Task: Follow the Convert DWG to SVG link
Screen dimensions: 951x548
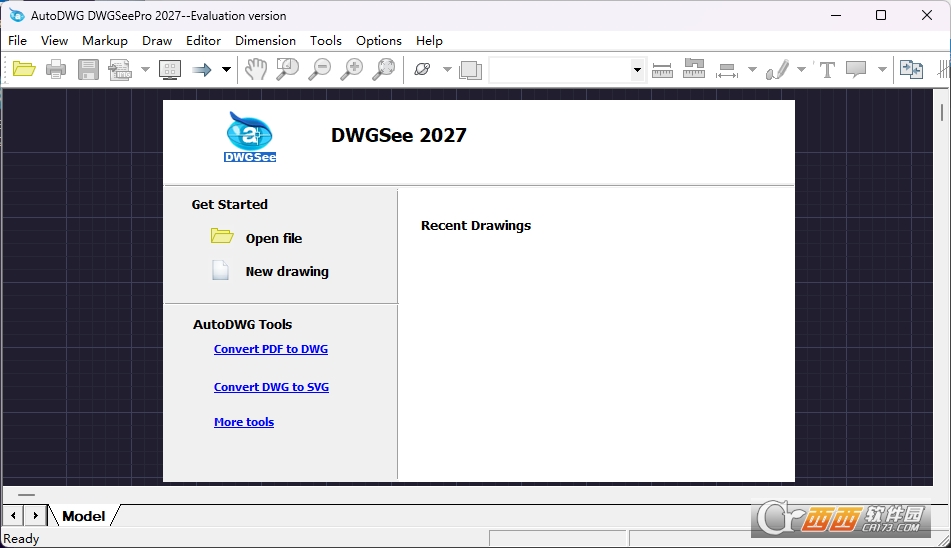Action: click(272, 387)
